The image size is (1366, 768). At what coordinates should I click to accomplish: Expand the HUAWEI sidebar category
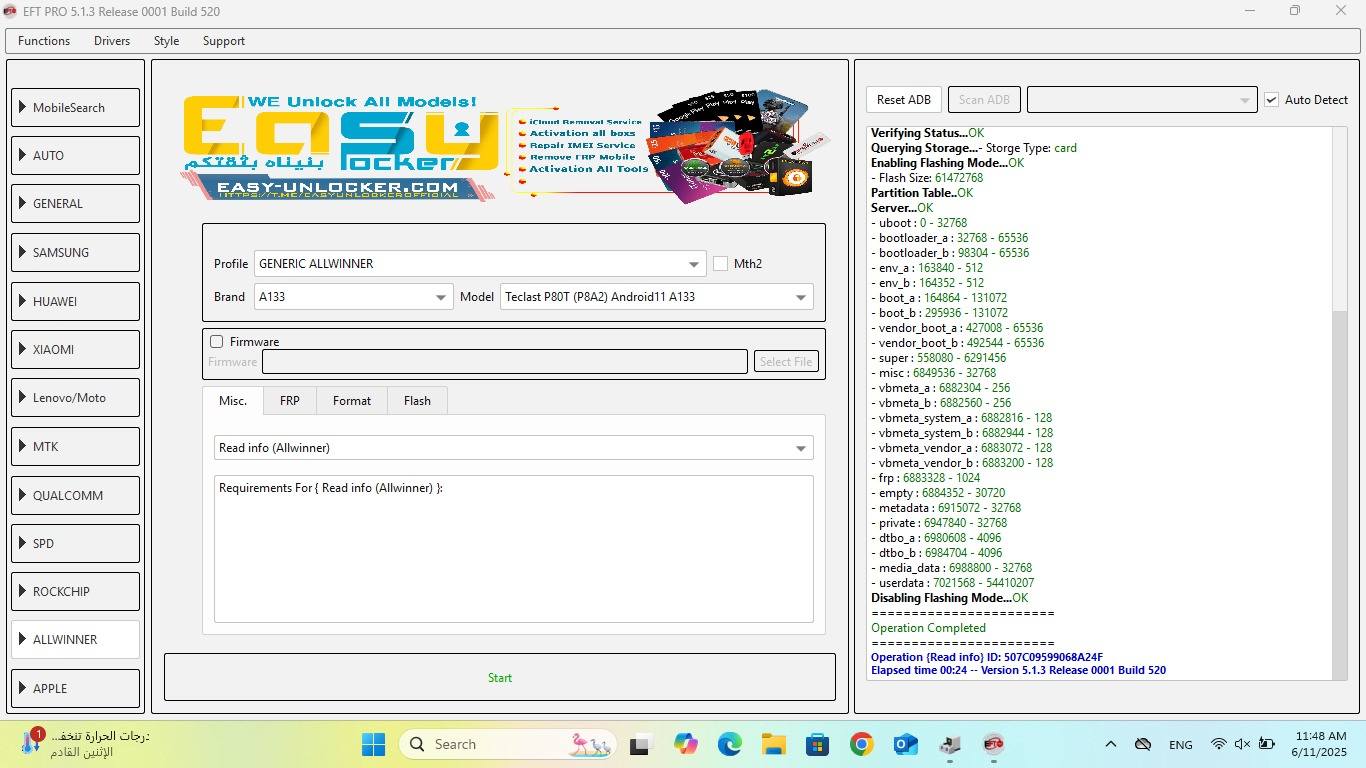click(x=75, y=301)
